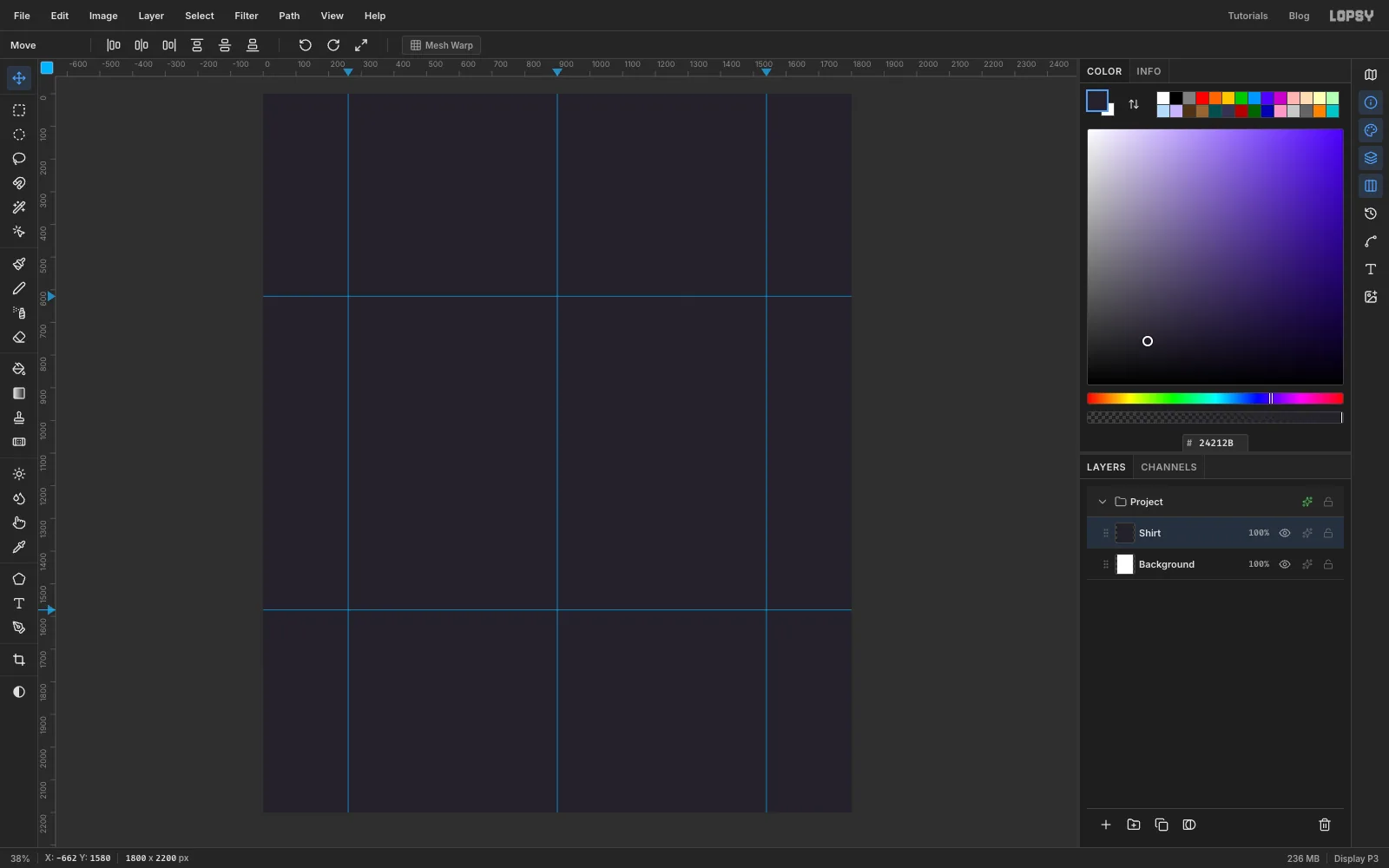Viewport: 1389px width, 868px height.
Task: Select the Crop tool
Action: 18,661
